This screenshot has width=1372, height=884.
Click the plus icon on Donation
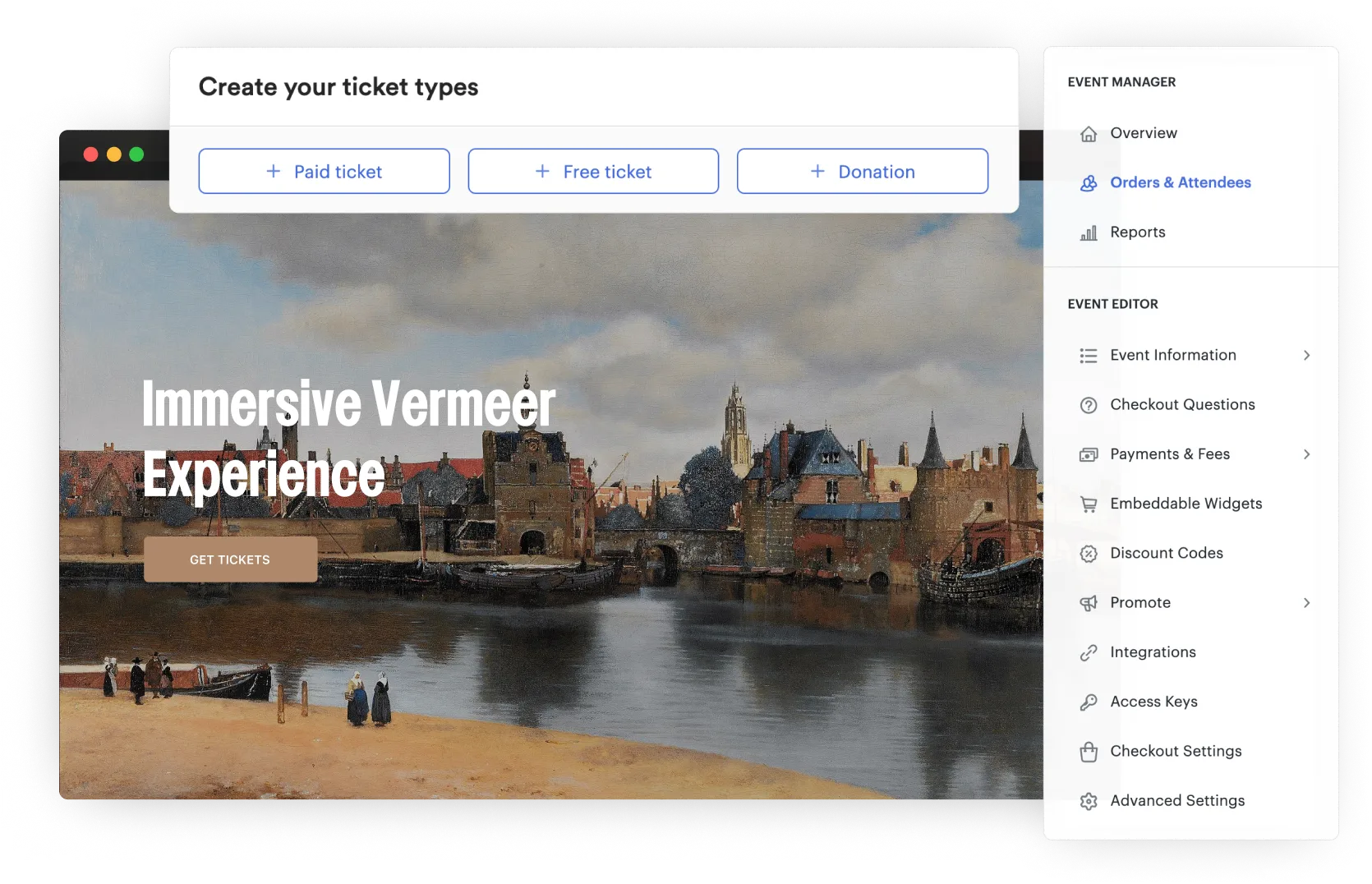pos(817,171)
